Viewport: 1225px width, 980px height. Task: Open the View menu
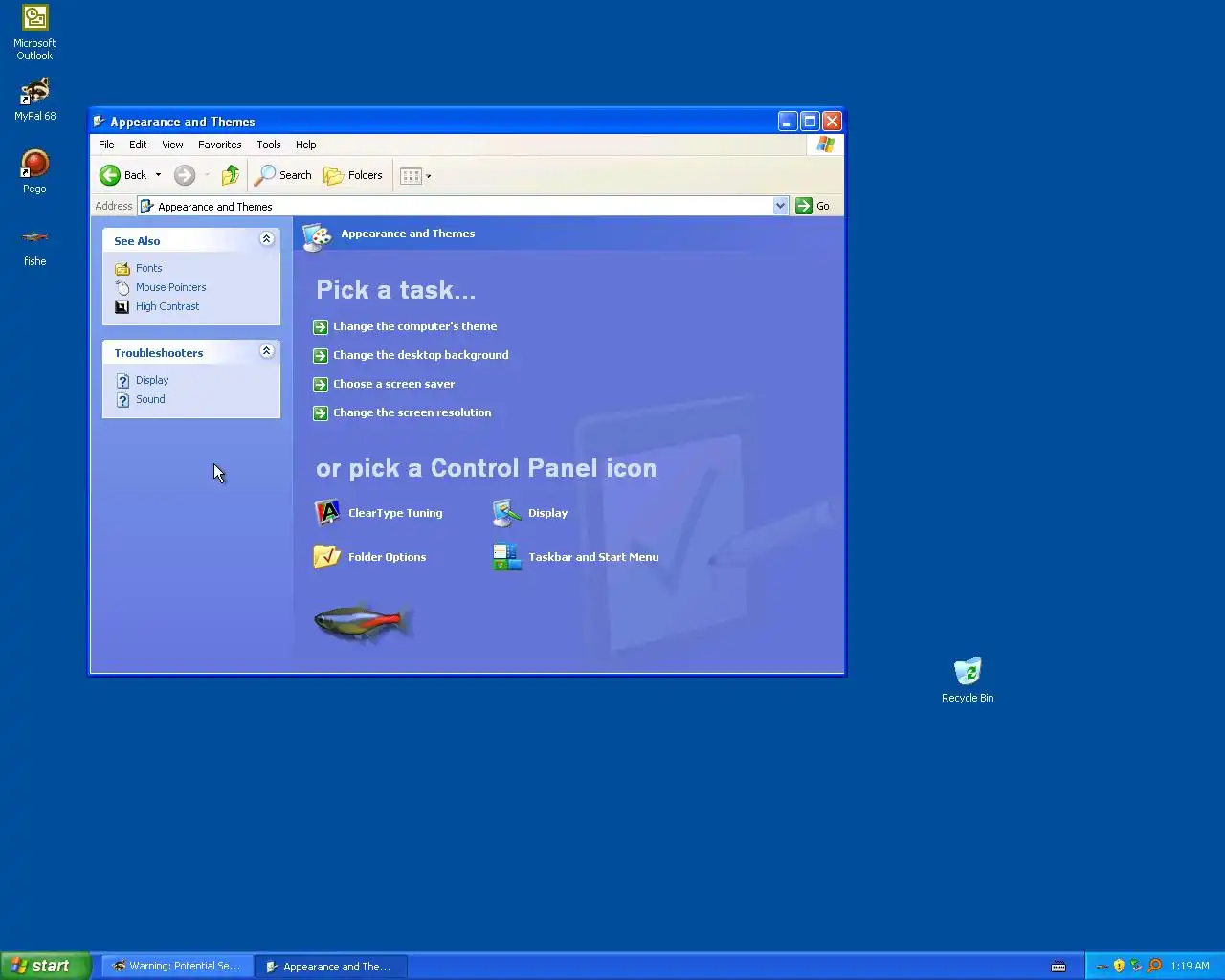click(x=172, y=145)
